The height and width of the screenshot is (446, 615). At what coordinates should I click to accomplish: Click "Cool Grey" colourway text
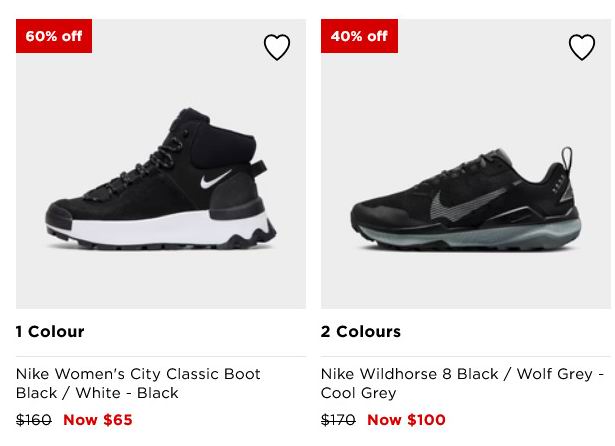tap(358, 393)
